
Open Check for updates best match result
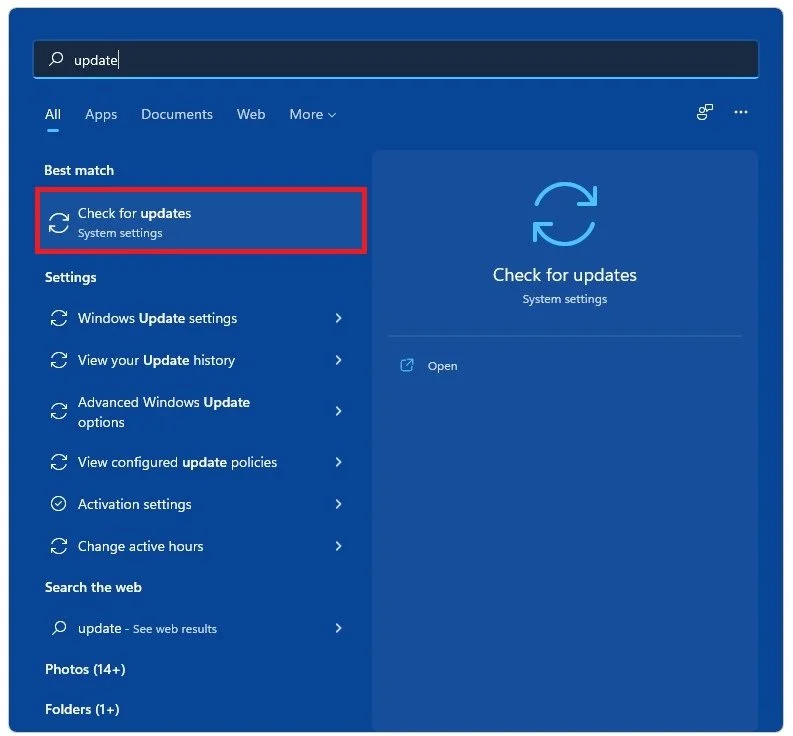[201, 221]
